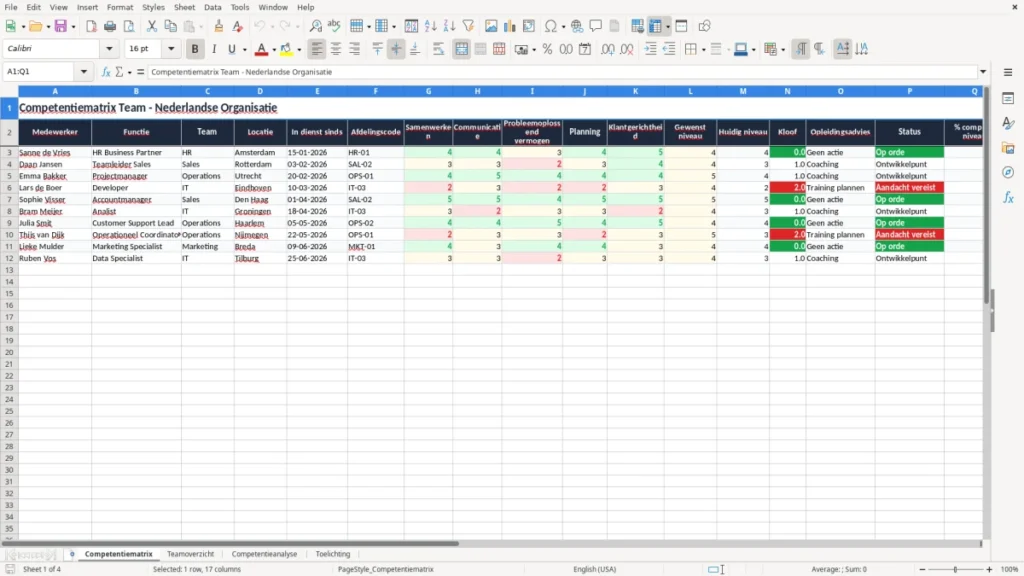The width and height of the screenshot is (1024, 576).
Task: Switch to the Toelichting sheet tab
Action: pos(332,554)
